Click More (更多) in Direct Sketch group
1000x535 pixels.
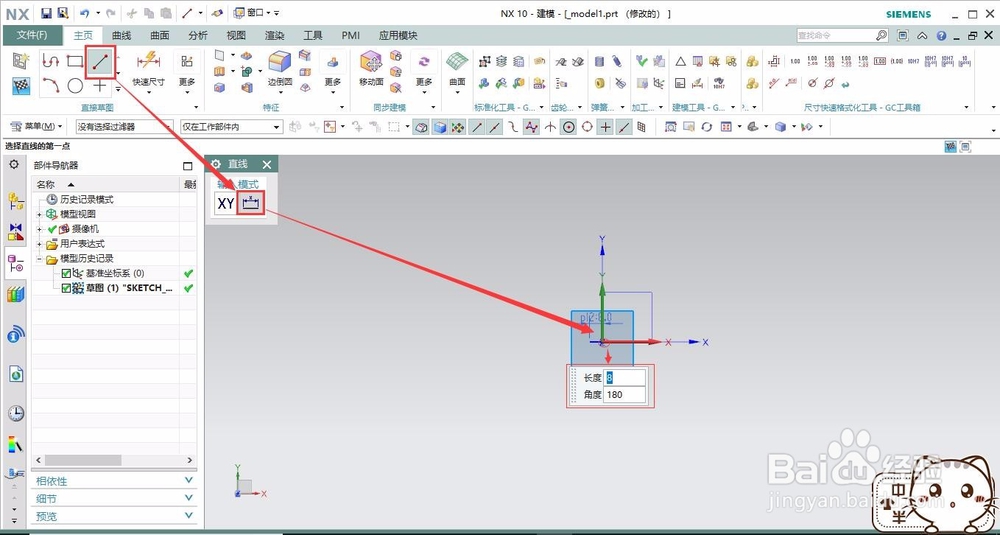187,70
